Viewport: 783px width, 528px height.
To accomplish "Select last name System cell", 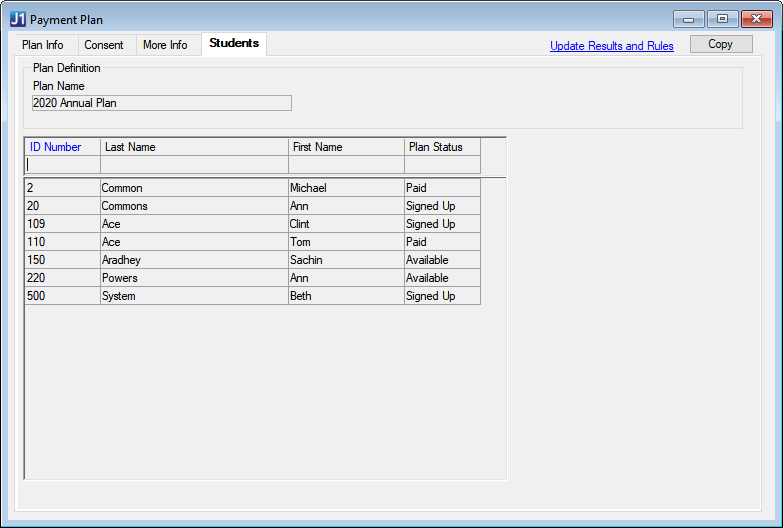I will point(194,296).
